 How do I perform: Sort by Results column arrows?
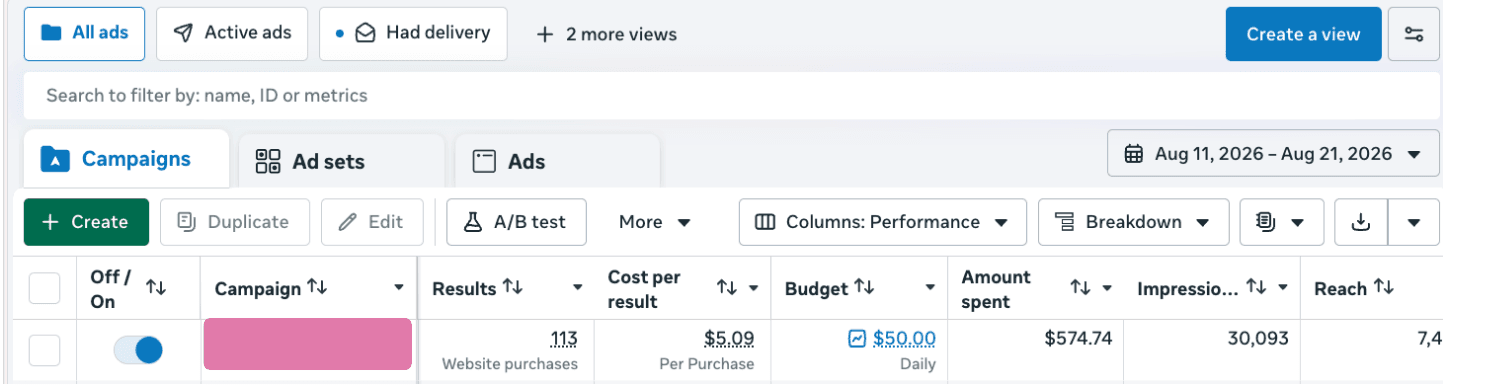pyautogui.click(x=513, y=288)
